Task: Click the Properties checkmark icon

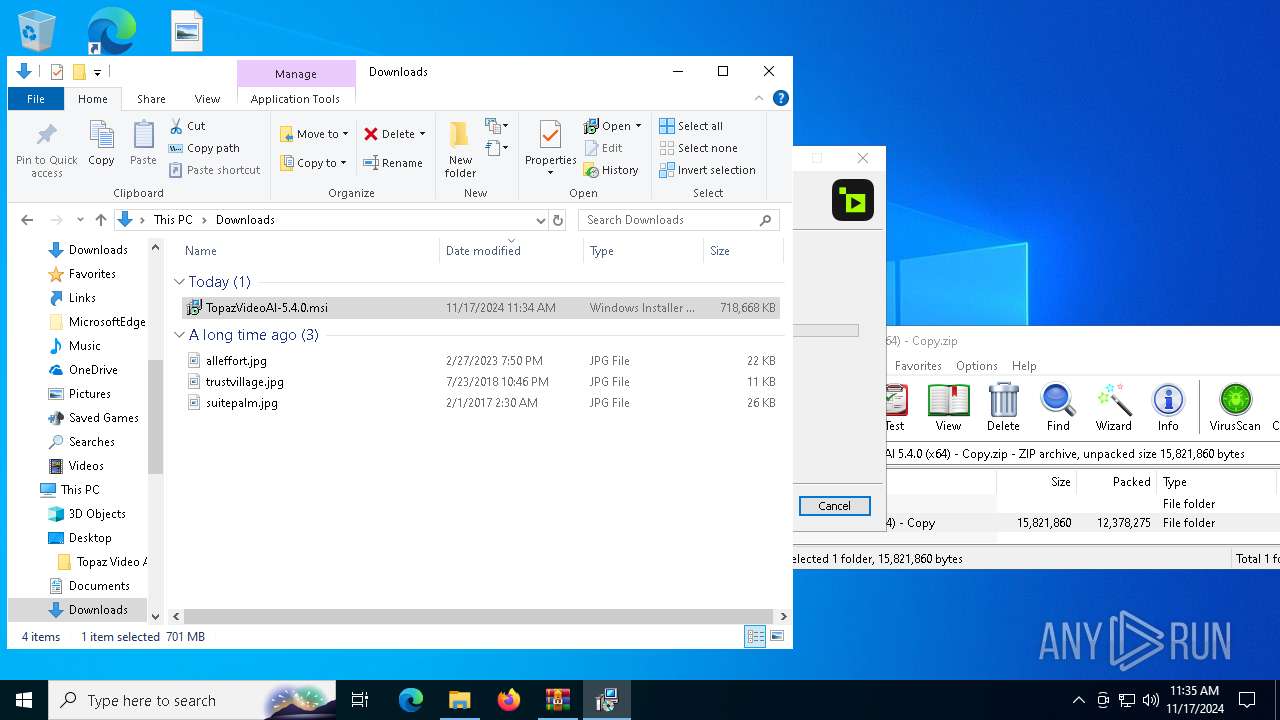Action: (x=550, y=135)
